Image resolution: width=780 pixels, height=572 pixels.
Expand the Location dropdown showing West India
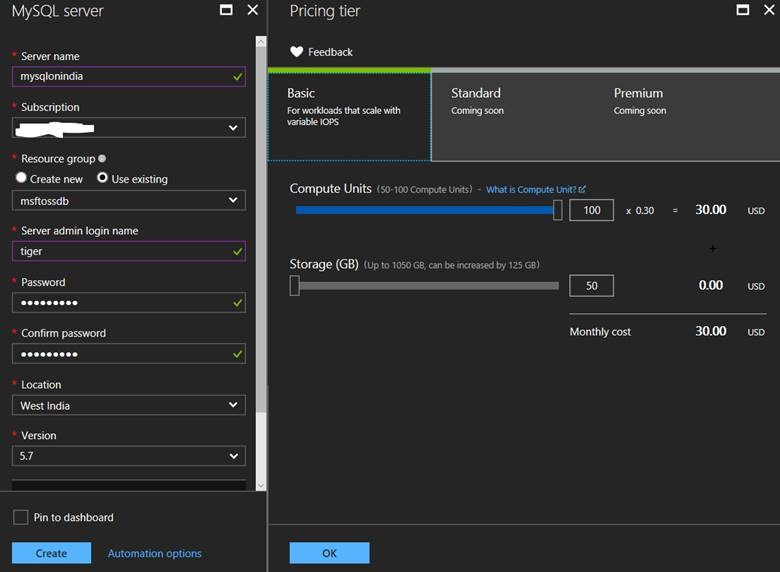pos(128,405)
